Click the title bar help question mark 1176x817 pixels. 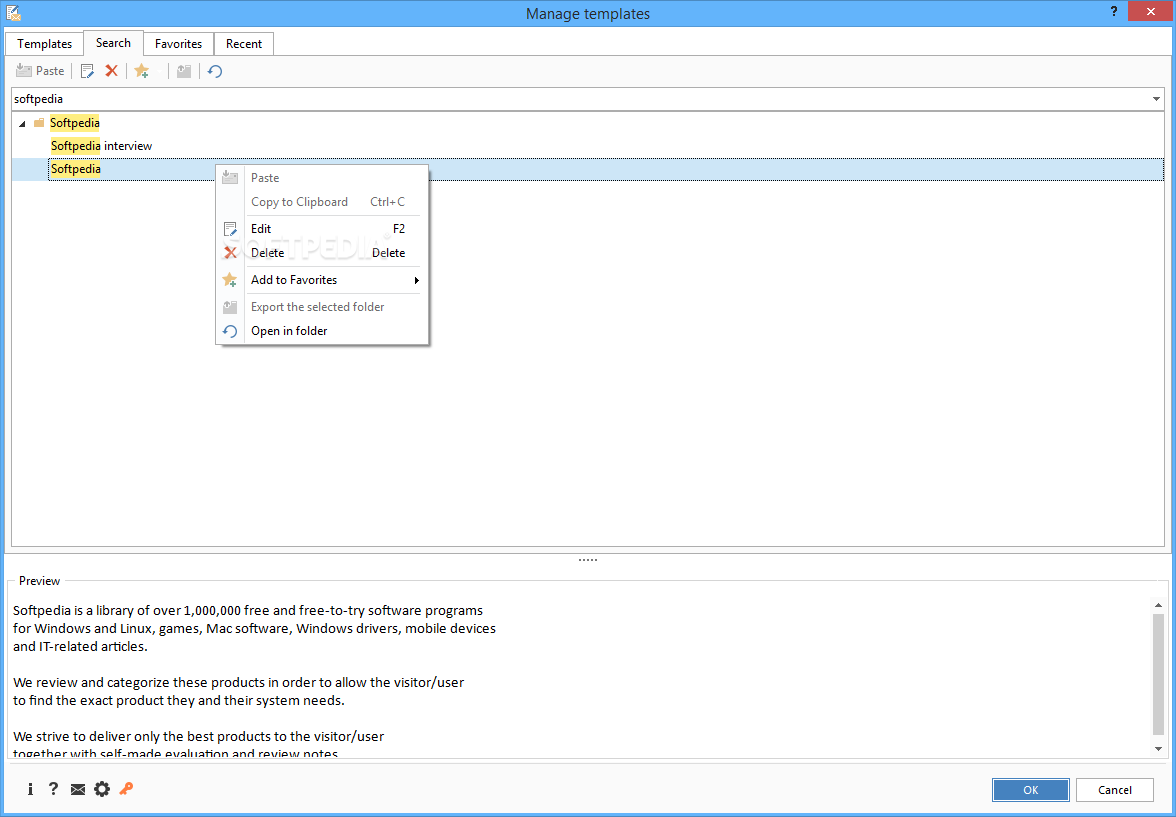click(1112, 12)
